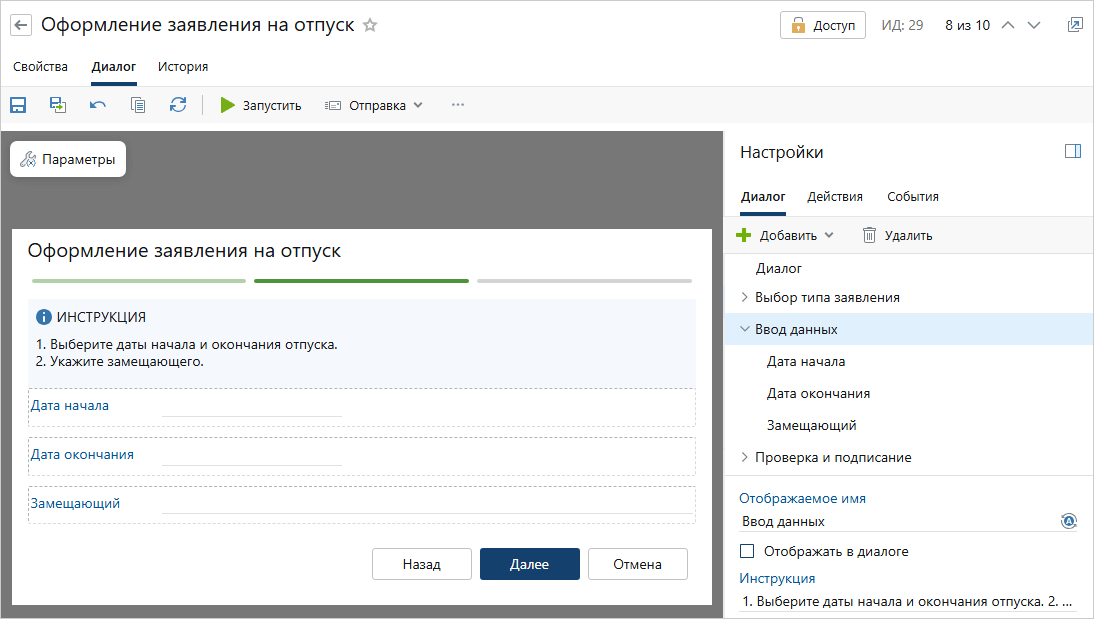Open the localization icon beside display name
The width and height of the screenshot is (1094, 619).
click(x=1068, y=521)
